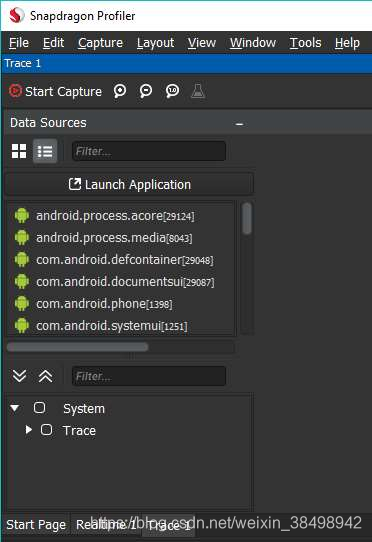Image resolution: width=372 pixels, height=542 pixels.
Task: Click the Launch Application button
Action: [130, 185]
